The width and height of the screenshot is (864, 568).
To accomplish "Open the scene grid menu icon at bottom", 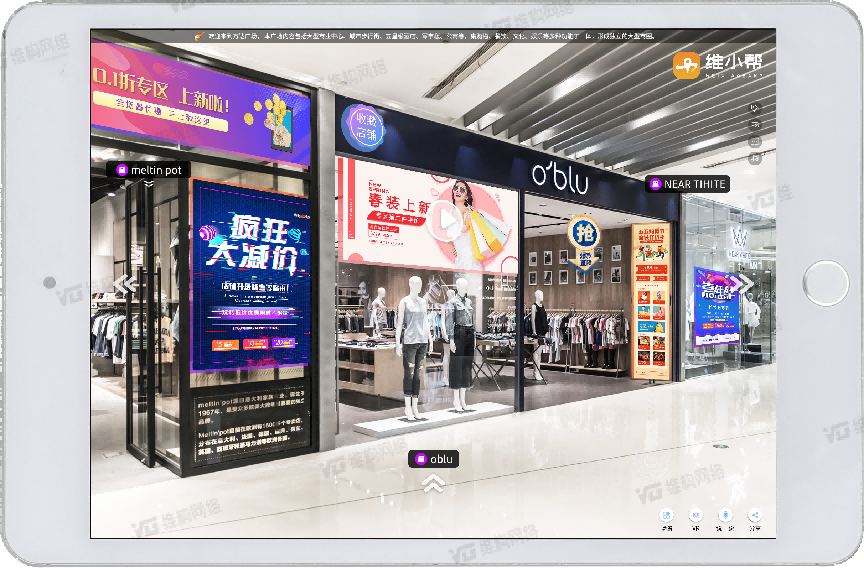I will [x=667, y=516].
